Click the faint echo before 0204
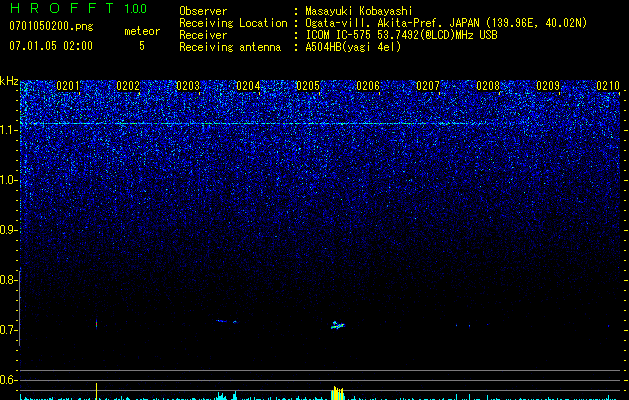The height and width of the screenshot is (400, 629). (x=226, y=321)
